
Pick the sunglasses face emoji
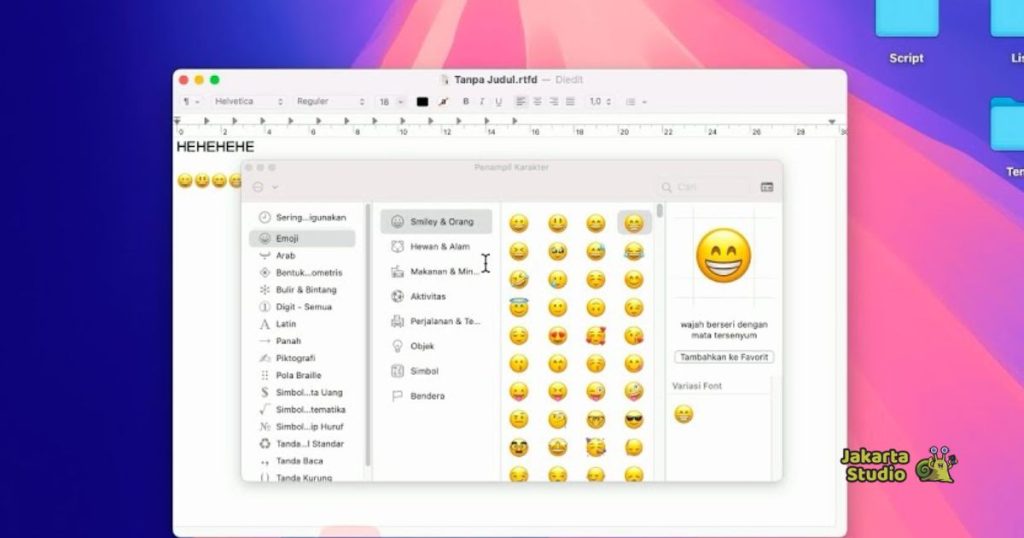(x=633, y=420)
